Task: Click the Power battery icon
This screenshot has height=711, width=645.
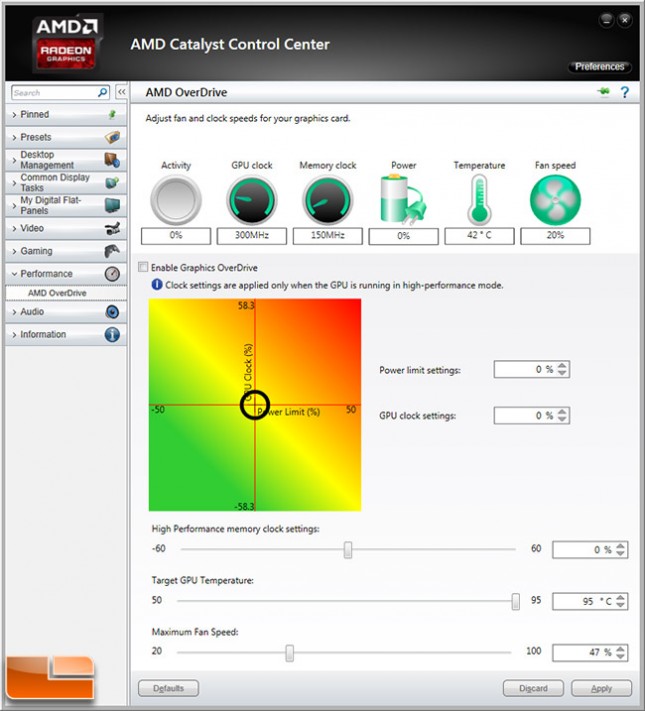Action: (403, 200)
